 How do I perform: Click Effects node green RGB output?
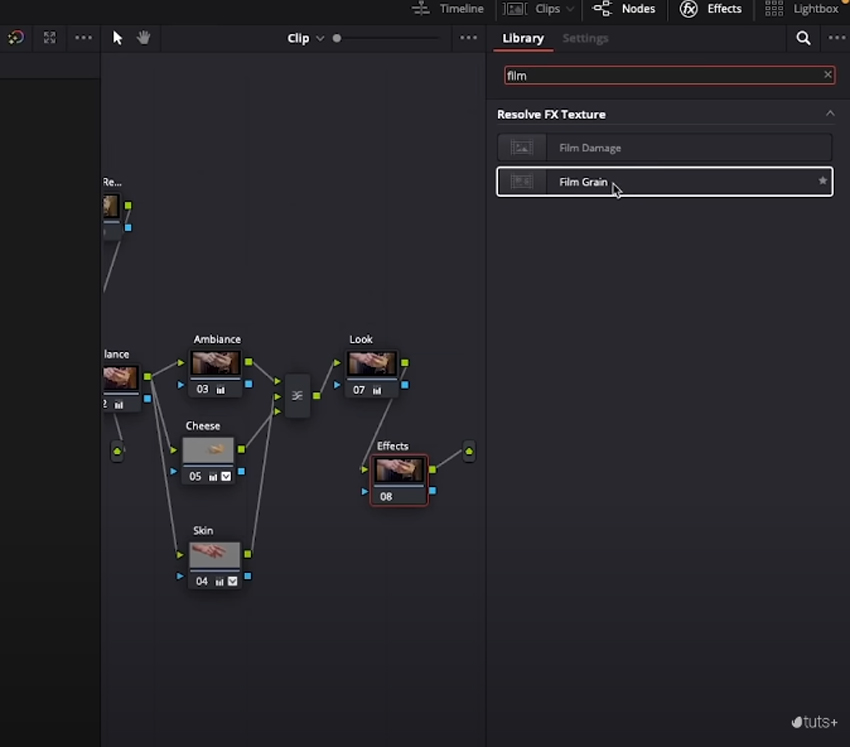point(433,469)
